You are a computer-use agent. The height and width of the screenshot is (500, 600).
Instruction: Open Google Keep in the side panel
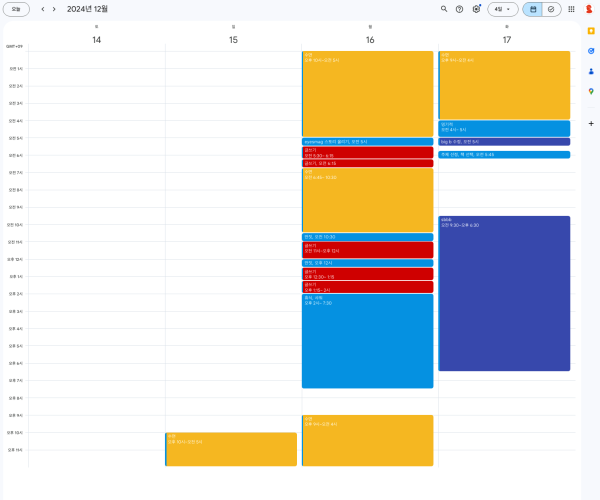[x=591, y=31]
